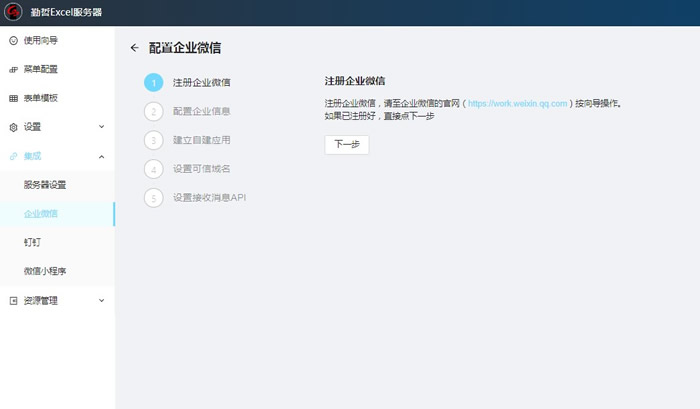The height and width of the screenshot is (409, 700).
Task: Click the 菜单配置 sidebar icon
Action: click(x=13, y=69)
